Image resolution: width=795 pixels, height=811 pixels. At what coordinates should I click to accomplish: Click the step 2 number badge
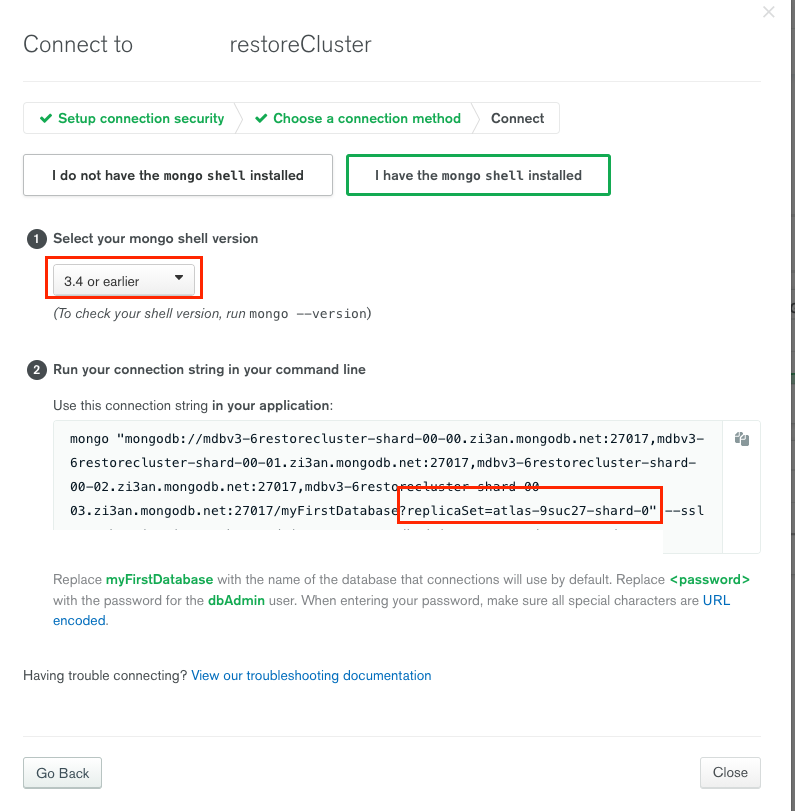pos(37,370)
